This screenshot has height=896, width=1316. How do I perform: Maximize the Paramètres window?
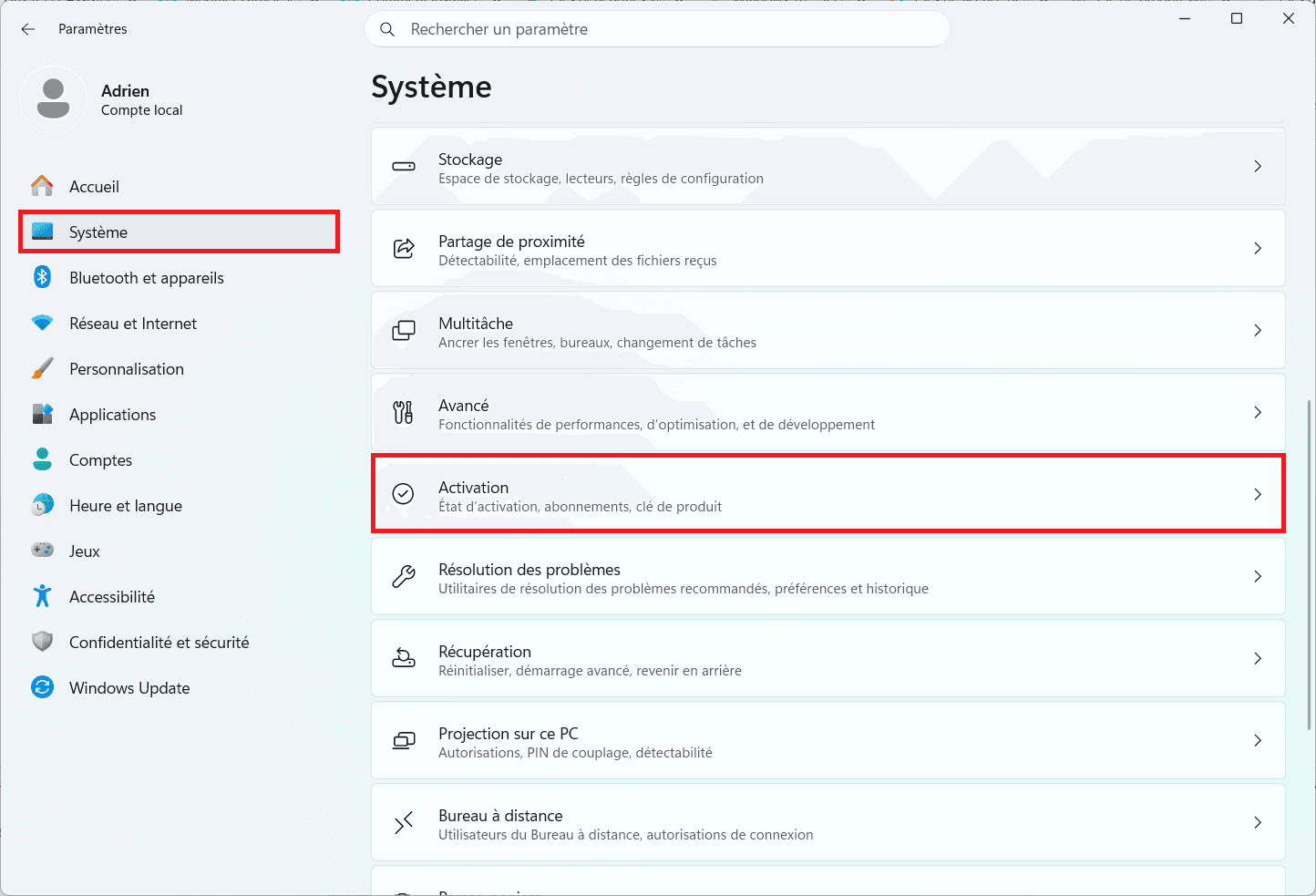(1237, 18)
